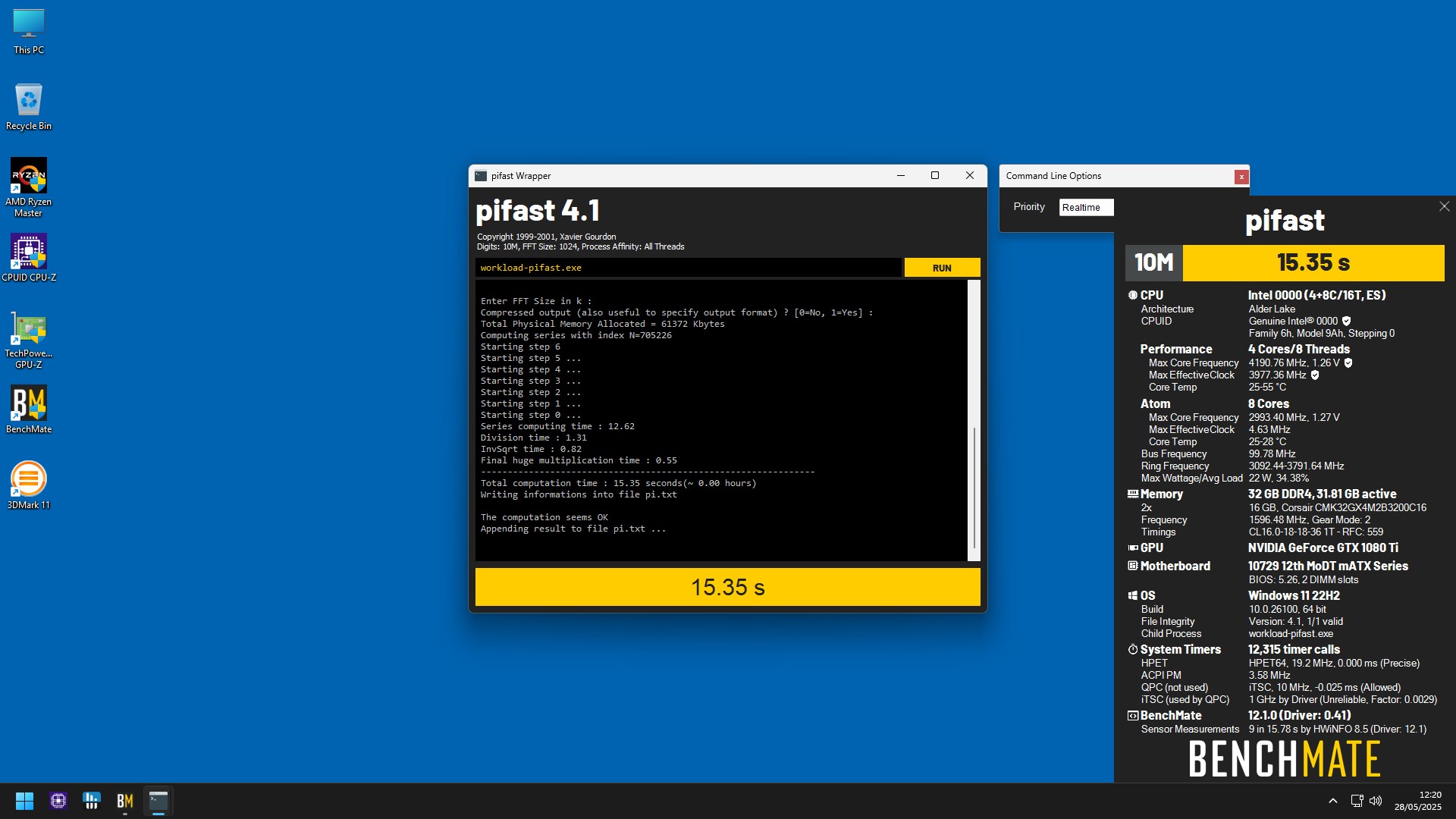Switch to pifast Wrapper taskbar icon
Image resolution: width=1456 pixels, height=819 pixels.
(158, 801)
